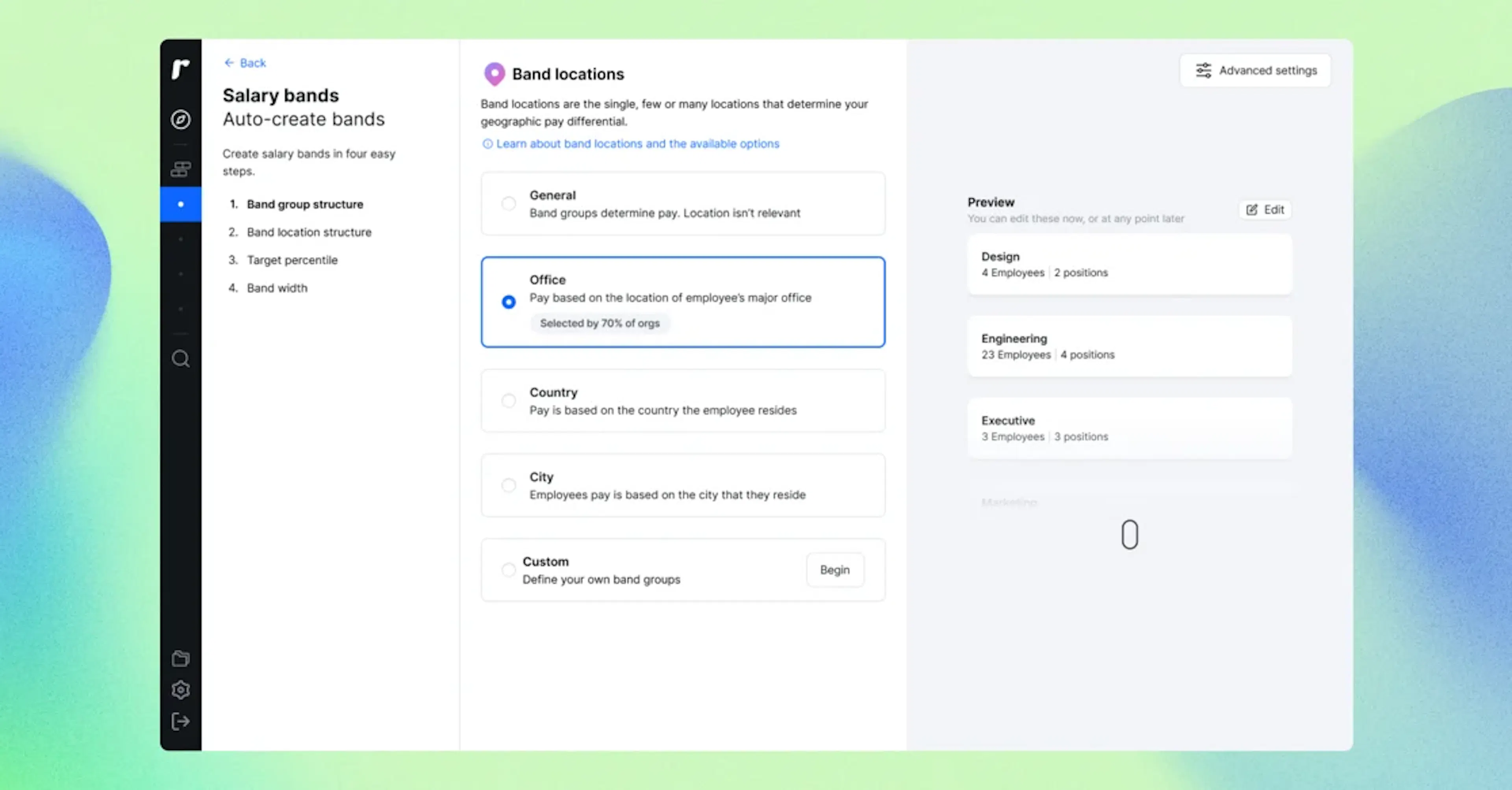Viewport: 1512px width, 790px height.
Task: Select the Country radio option
Action: click(508, 401)
